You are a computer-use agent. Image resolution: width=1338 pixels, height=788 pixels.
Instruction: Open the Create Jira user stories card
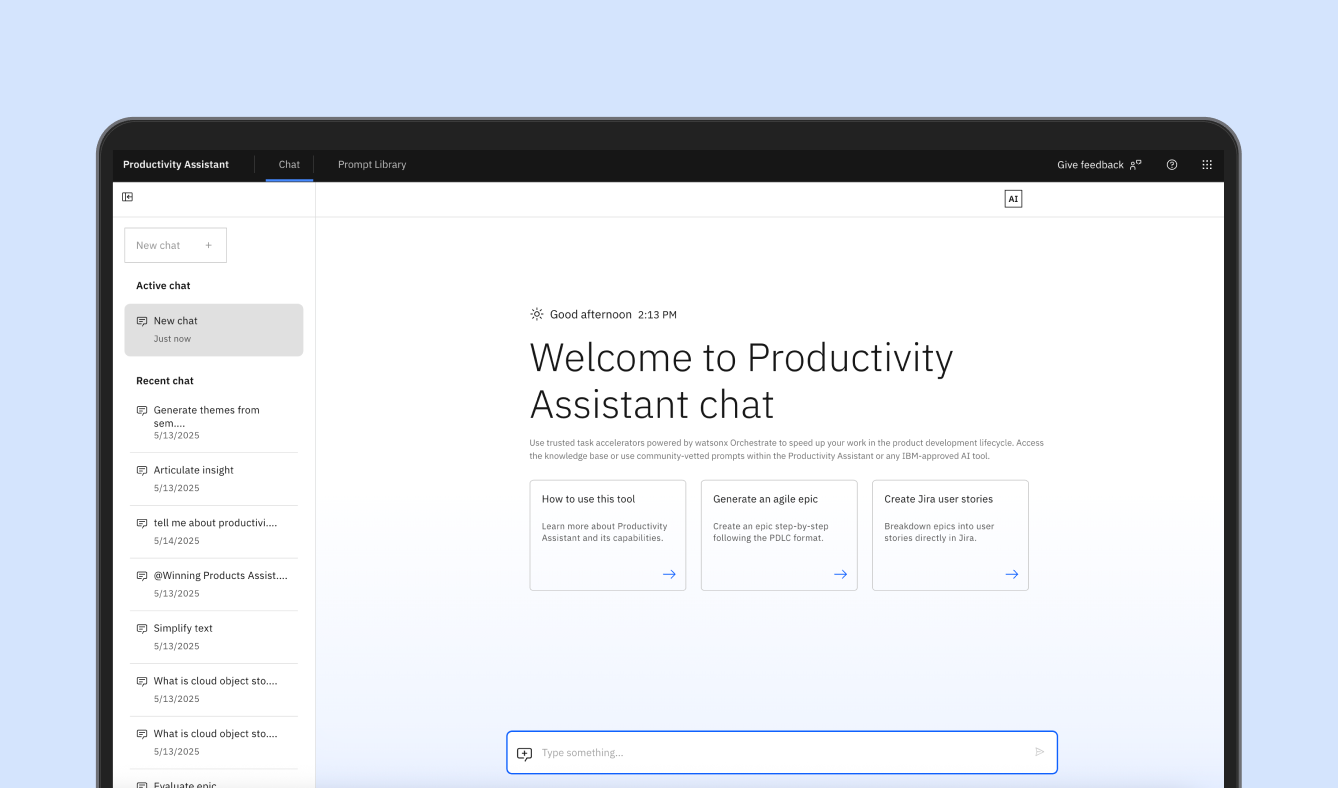(950, 535)
